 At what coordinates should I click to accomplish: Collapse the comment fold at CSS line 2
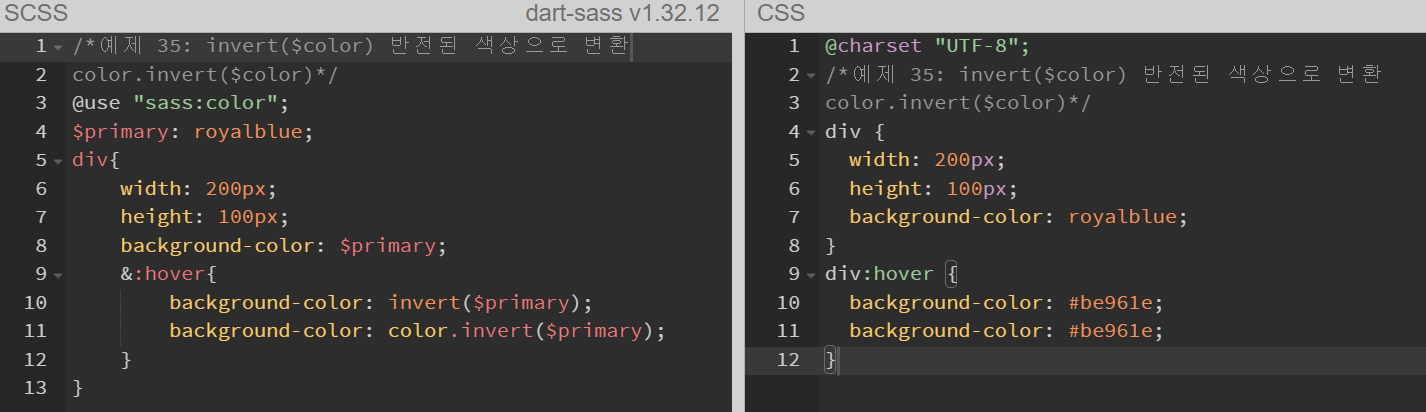pyautogui.click(x=811, y=75)
